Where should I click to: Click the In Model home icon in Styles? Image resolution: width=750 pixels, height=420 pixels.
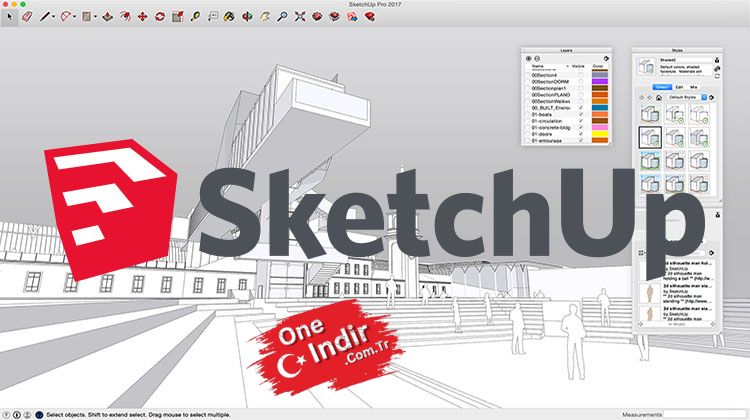click(x=659, y=98)
